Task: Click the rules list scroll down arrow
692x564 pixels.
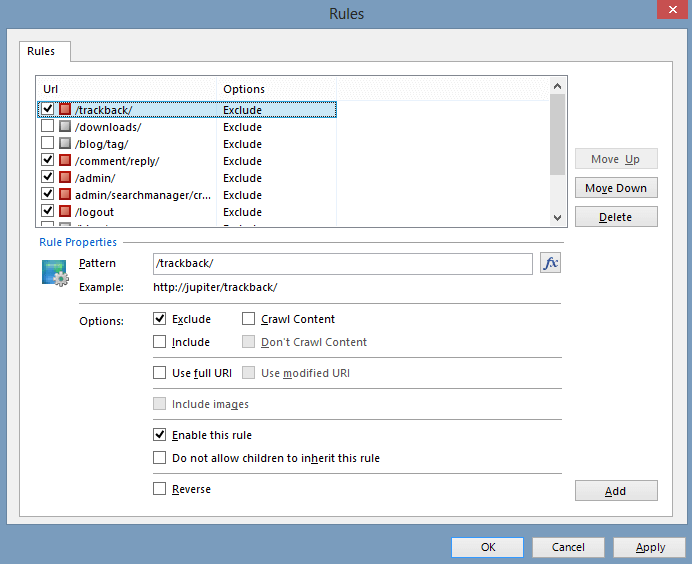Action: pos(557,218)
